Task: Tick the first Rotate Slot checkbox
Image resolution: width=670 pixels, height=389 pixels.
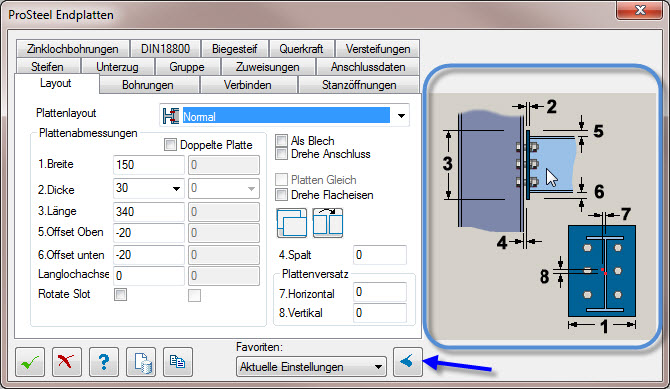Action: (120, 294)
